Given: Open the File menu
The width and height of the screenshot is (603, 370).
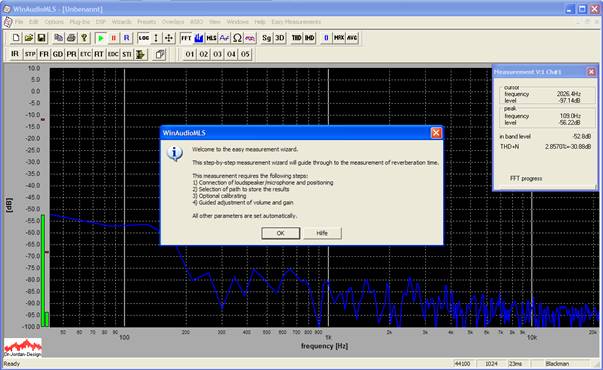Looking at the screenshot, I should 19,22.
